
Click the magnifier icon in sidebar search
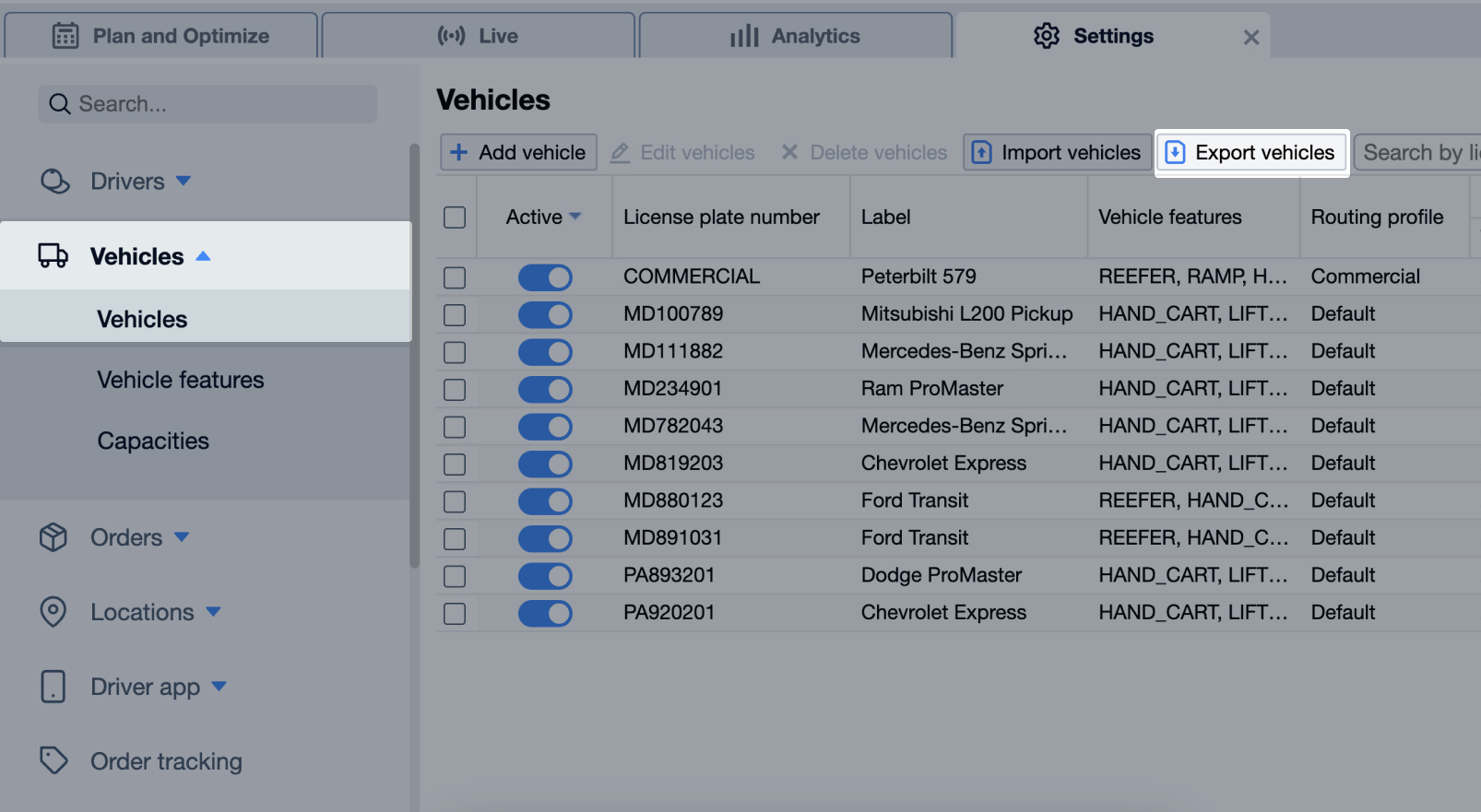coord(60,104)
